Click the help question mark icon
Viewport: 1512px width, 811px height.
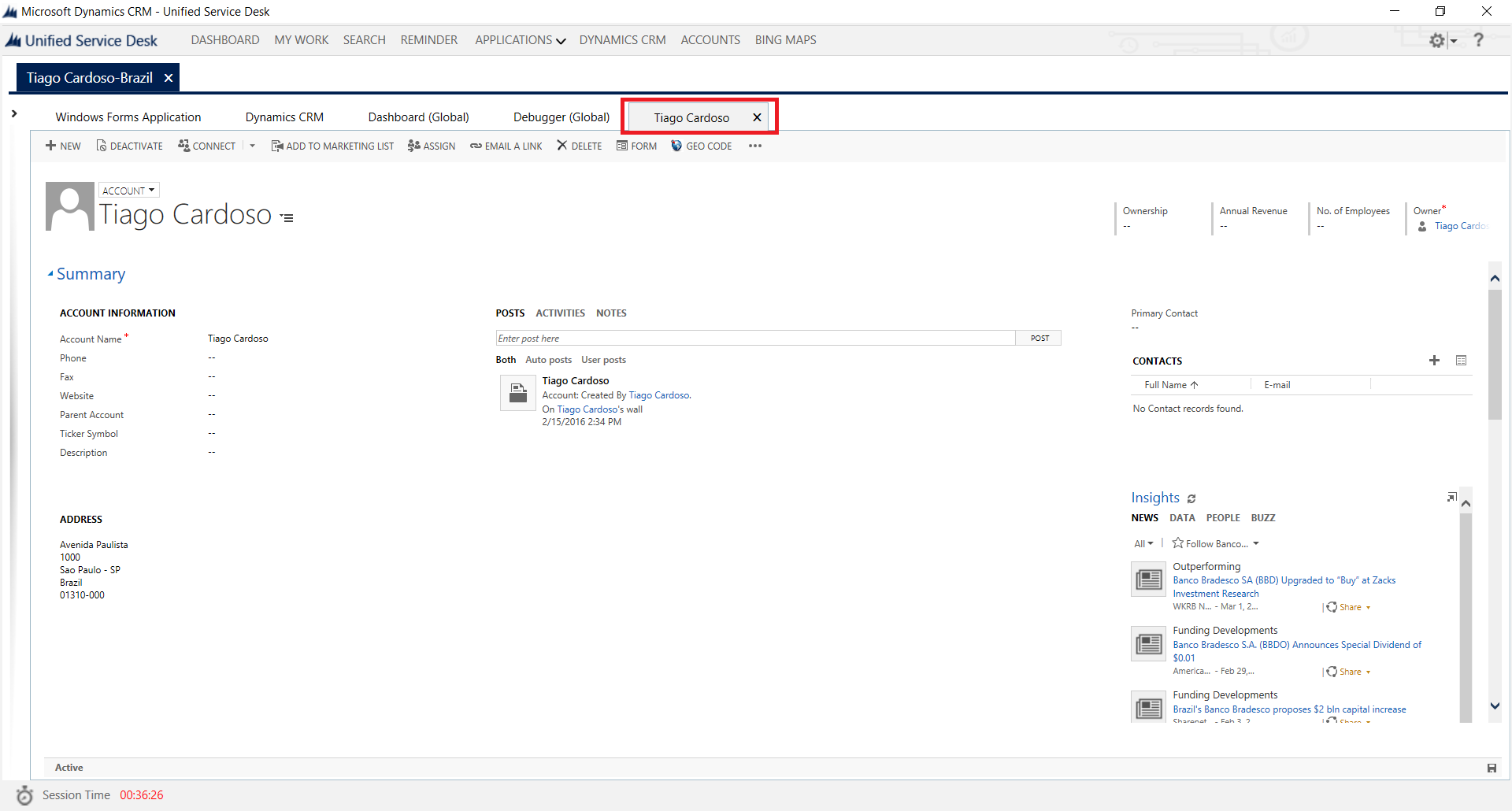[1478, 40]
